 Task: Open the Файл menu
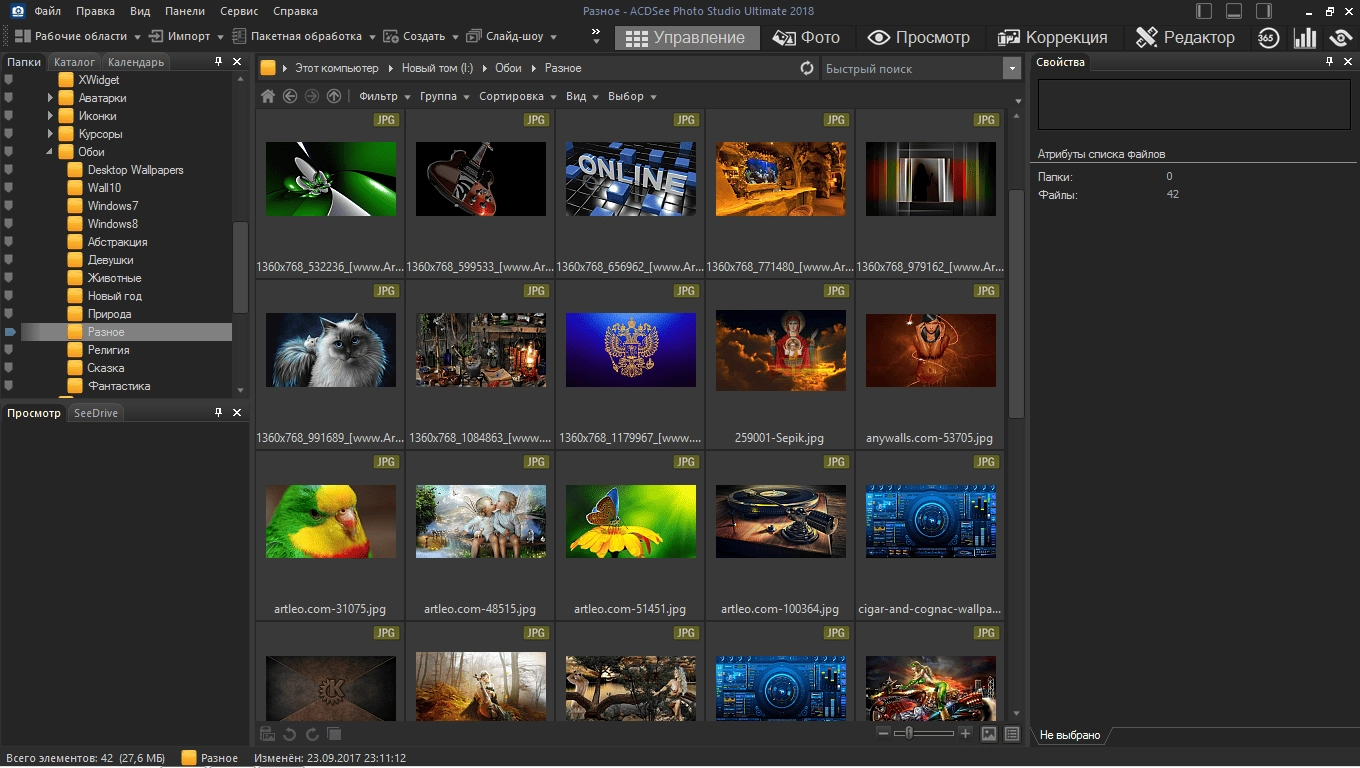(x=46, y=11)
